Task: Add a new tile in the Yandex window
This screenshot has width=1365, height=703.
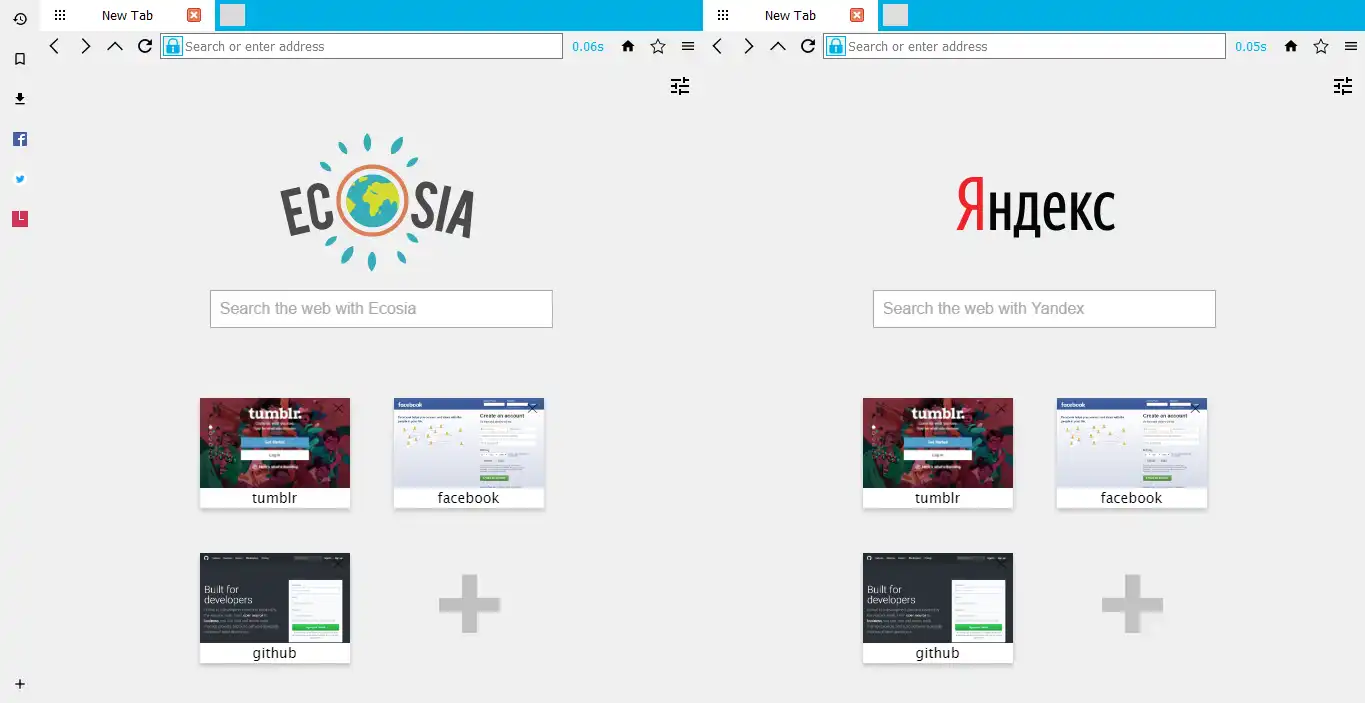Action: [x=1132, y=603]
